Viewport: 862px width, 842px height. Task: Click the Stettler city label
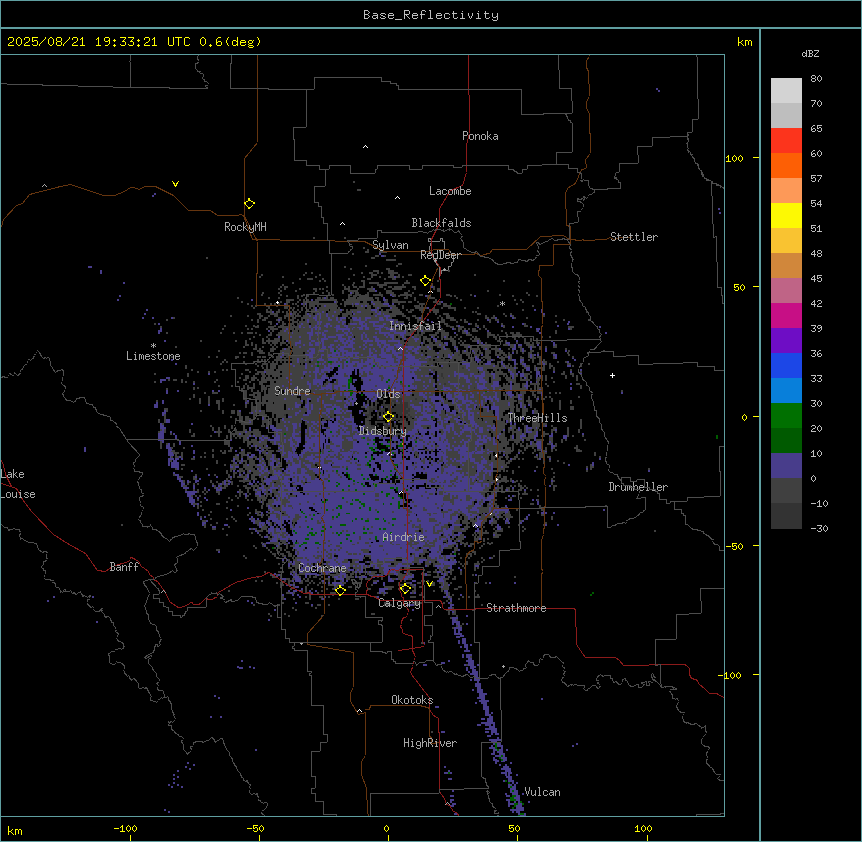click(x=634, y=237)
